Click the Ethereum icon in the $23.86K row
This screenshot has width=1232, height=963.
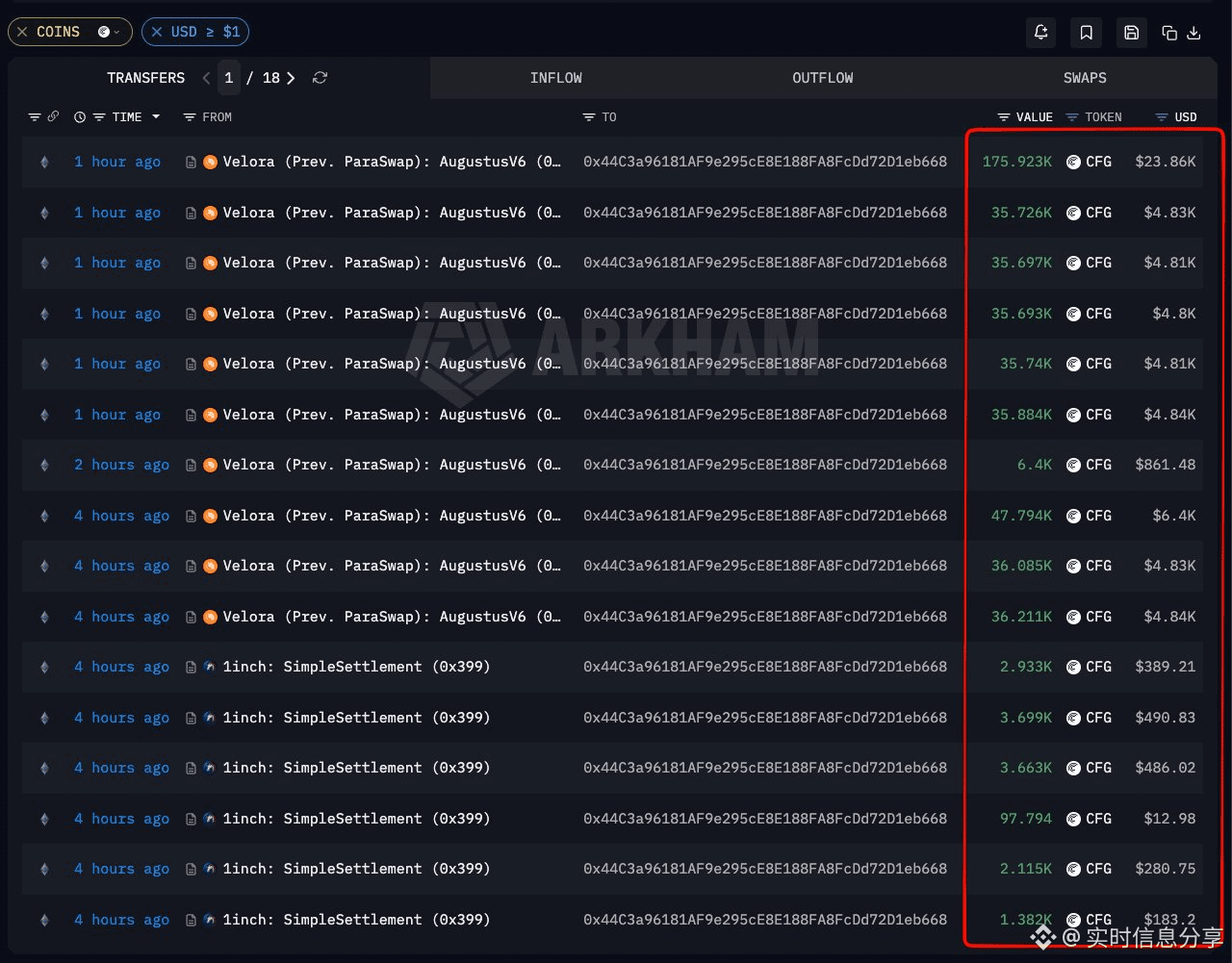[43, 162]
